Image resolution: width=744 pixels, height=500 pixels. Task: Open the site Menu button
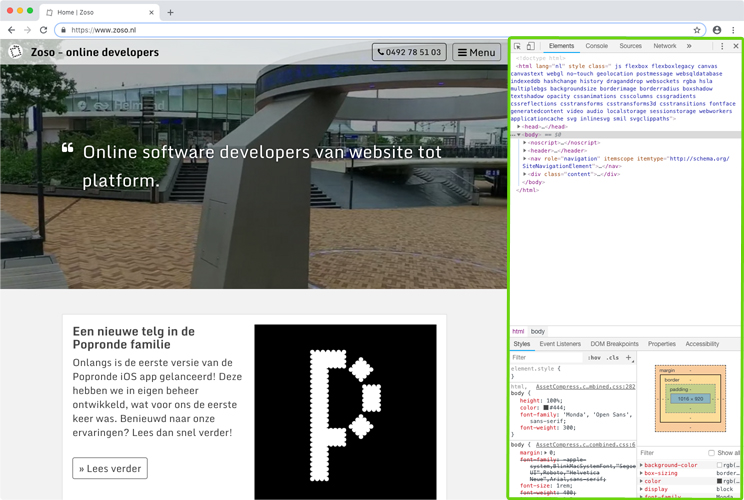click(476, 52)
